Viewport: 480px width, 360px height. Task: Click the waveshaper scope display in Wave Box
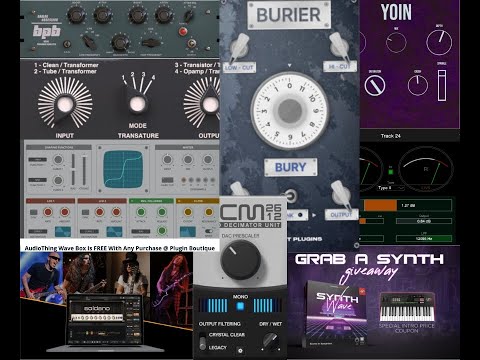coord(123,169)
